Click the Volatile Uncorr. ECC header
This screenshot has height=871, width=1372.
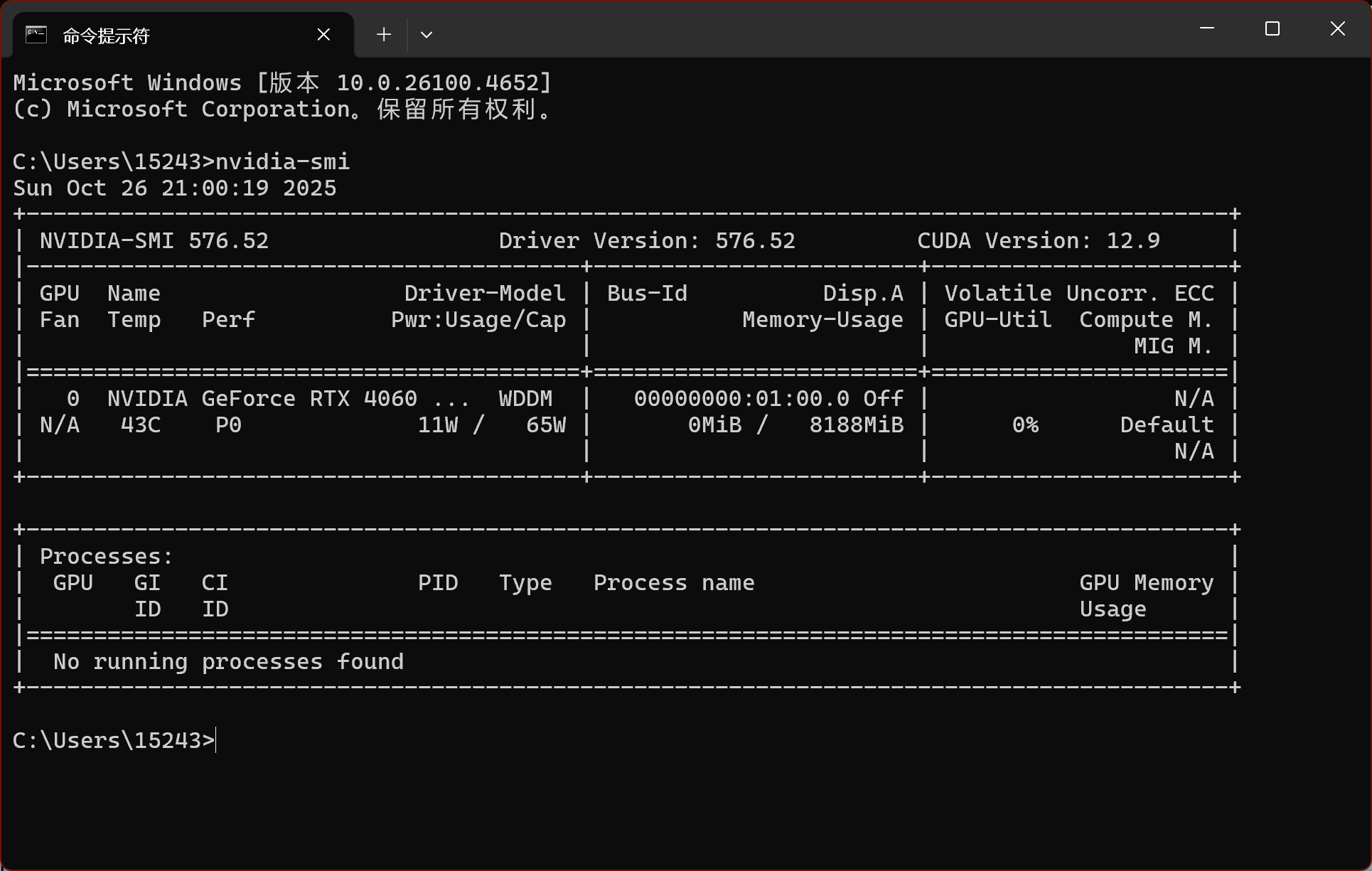[1079, 294]
